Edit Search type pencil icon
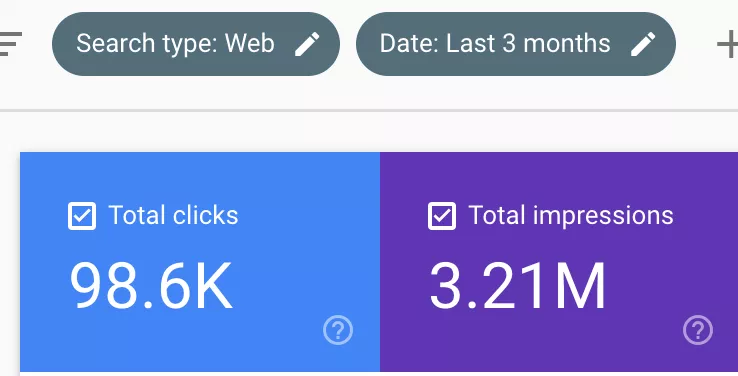This screenshot has height=376, width=738. click(307, 44)
